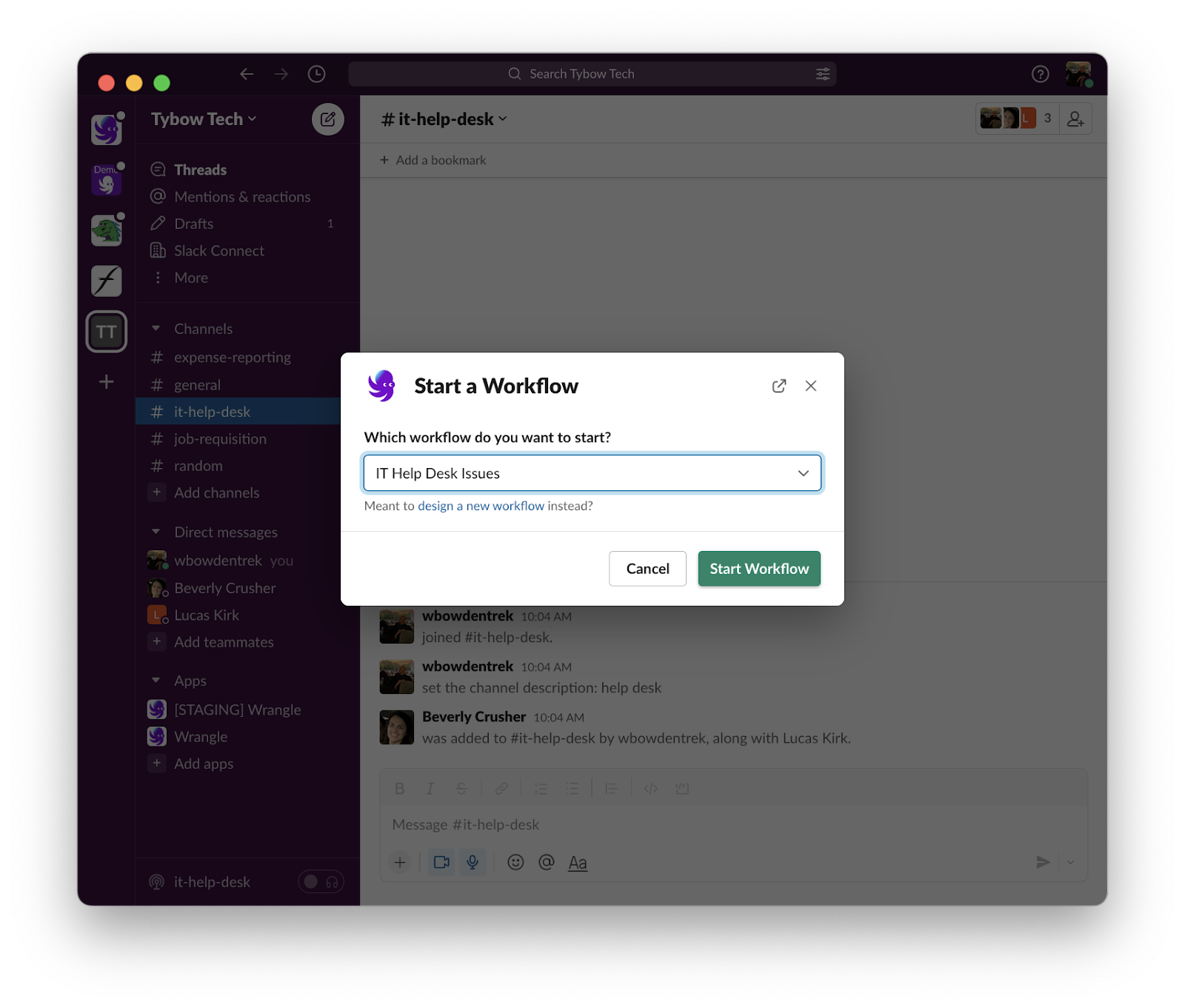The height and width of the screenshot is (1008, 1185).
Task: Open the random channel
Action: point(198,466)
